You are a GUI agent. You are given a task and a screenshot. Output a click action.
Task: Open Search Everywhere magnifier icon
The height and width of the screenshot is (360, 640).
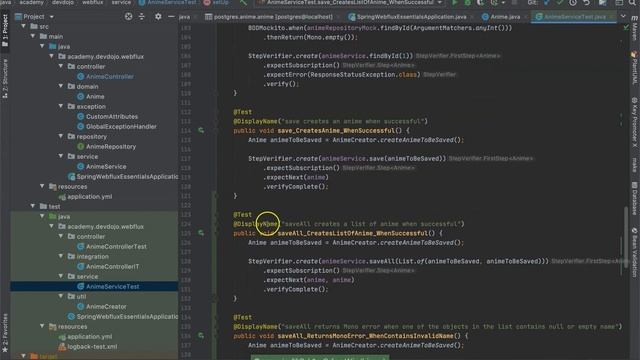point(632,2)
